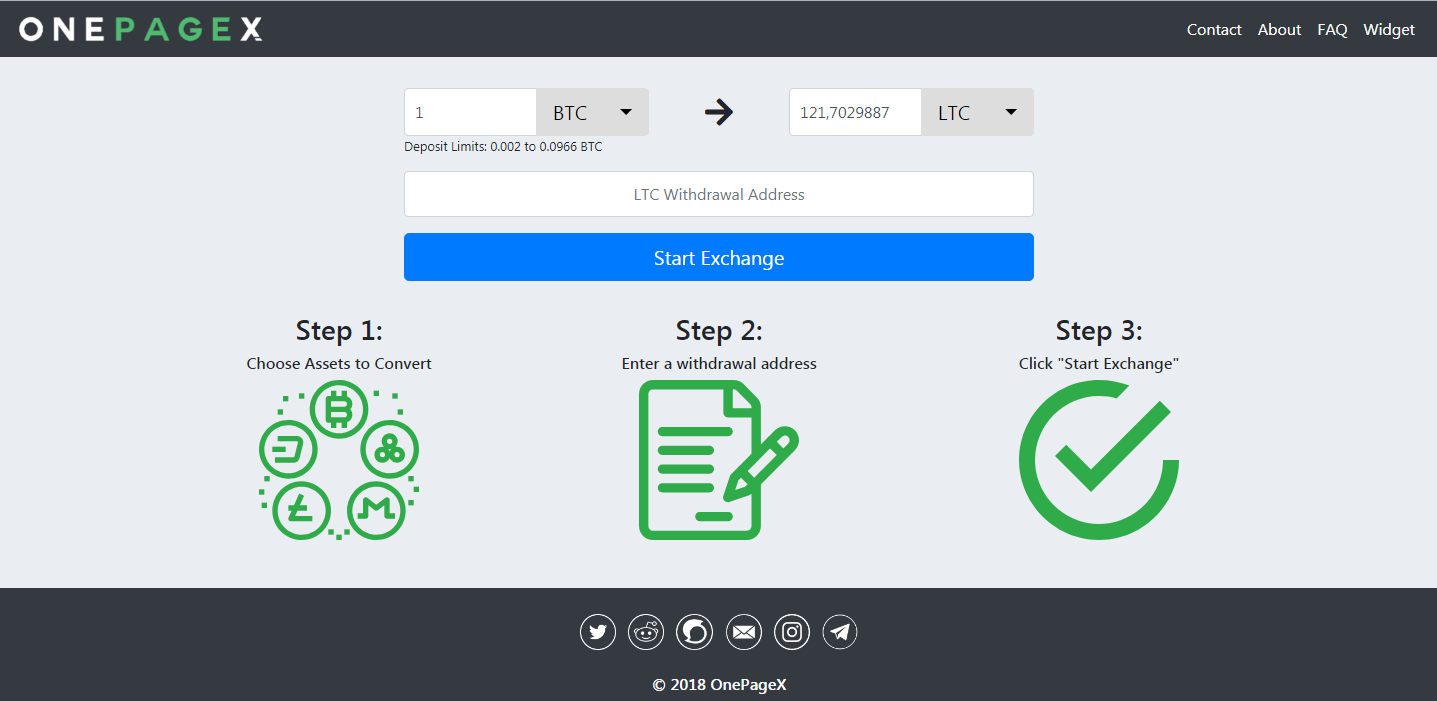Focus the receive amount field 121,7029887
Viewport: 1437px width, 701px height.
tap(855, 112)
